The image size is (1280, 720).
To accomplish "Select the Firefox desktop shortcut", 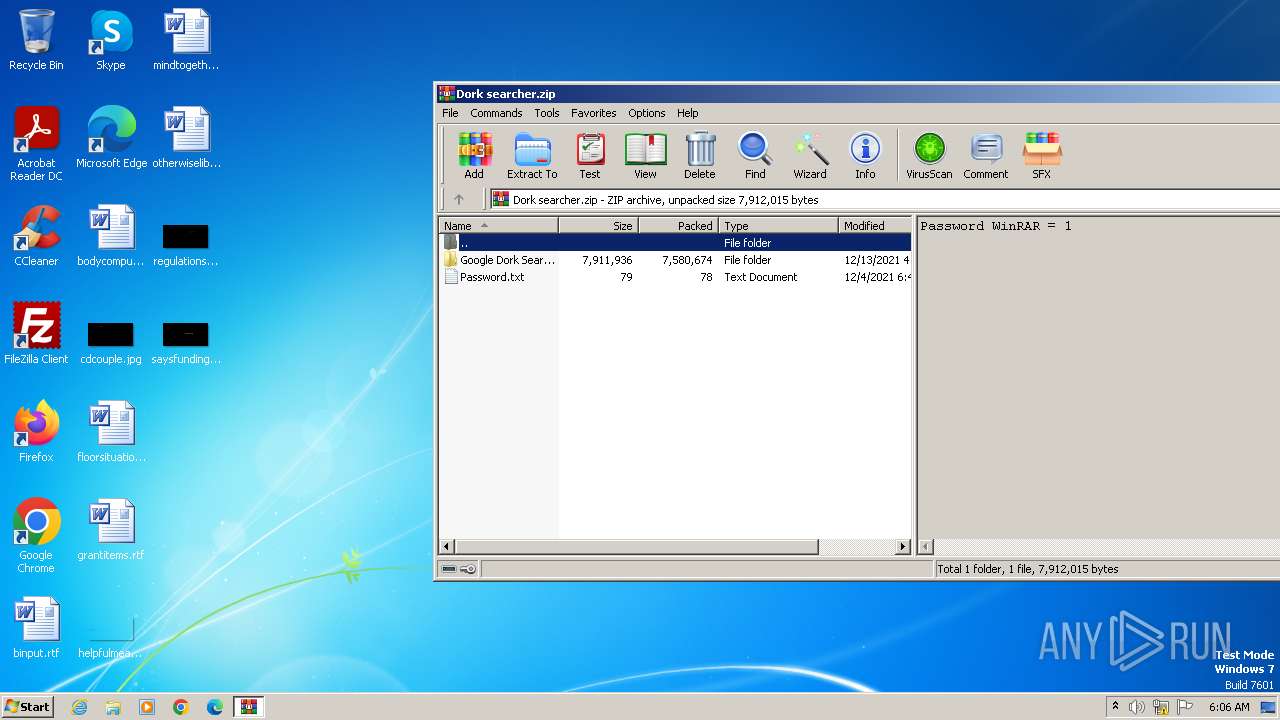I will 36,432.
